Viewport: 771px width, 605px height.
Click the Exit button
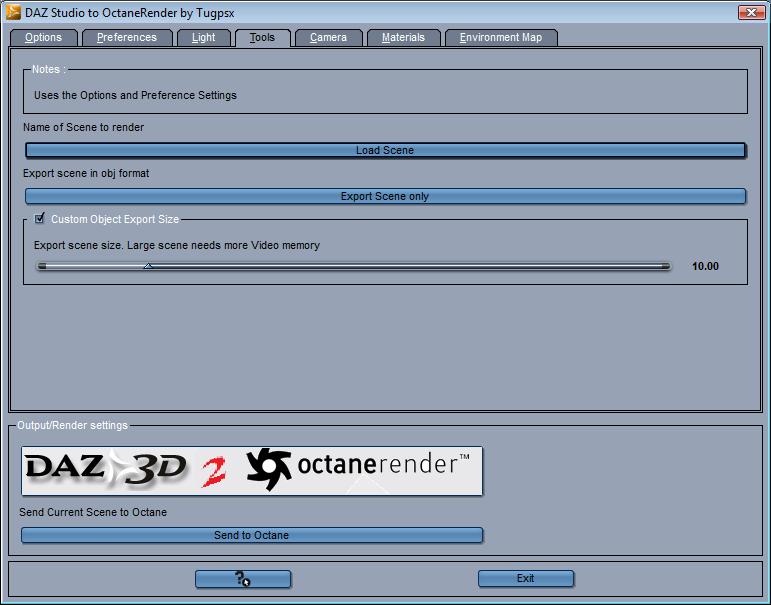click(526, 578)
